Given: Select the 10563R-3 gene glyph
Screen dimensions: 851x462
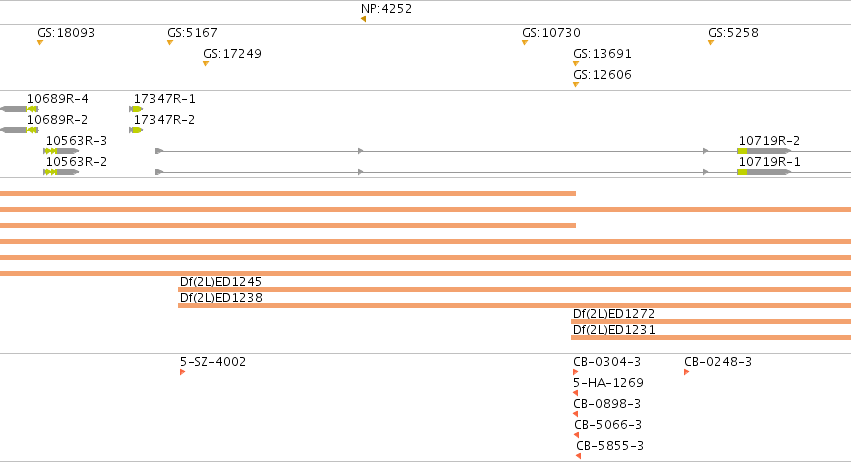Looking at the screenshot, I should click(61, 151).
